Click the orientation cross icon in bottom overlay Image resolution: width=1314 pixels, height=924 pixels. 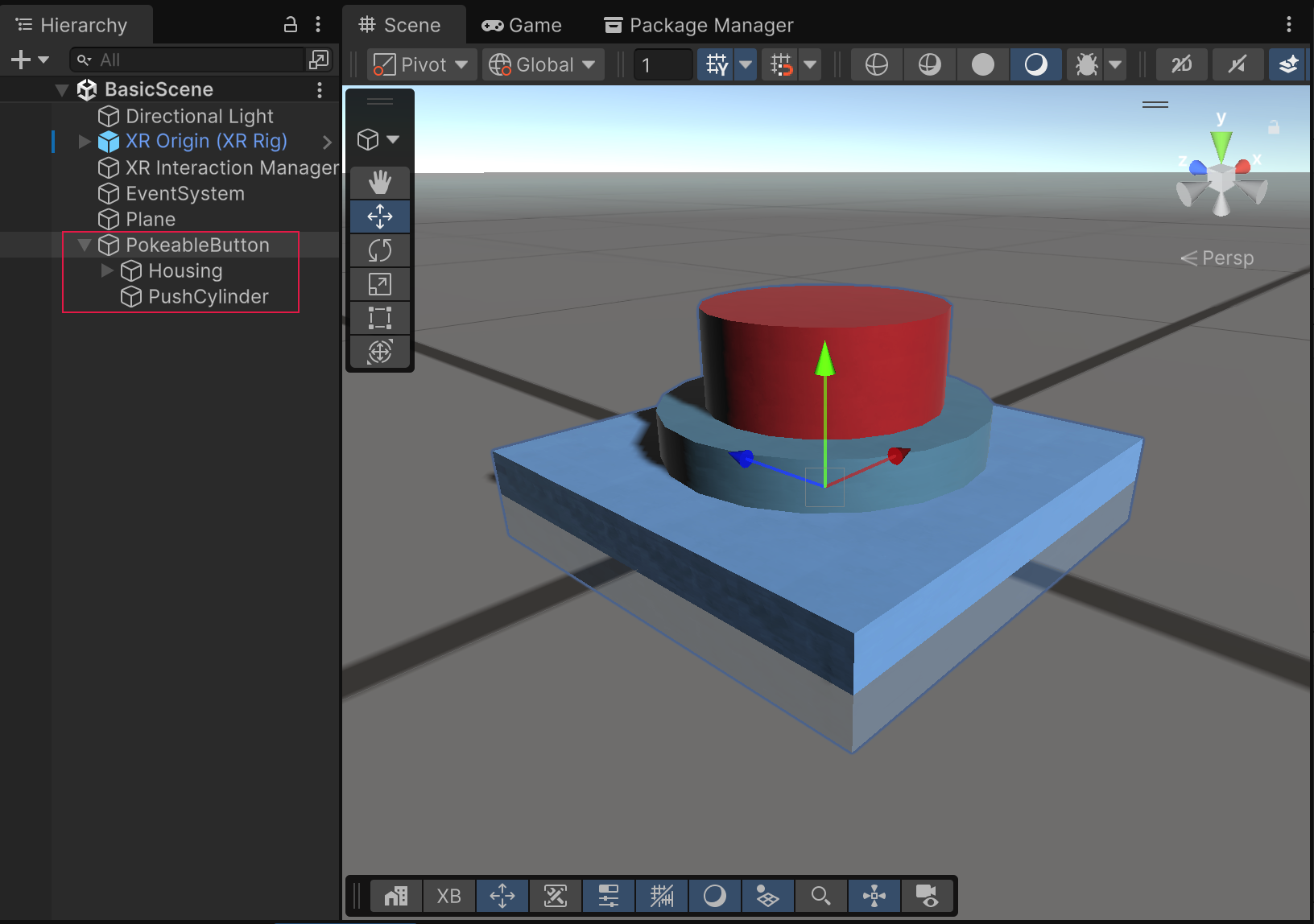(x=874, y=896)
